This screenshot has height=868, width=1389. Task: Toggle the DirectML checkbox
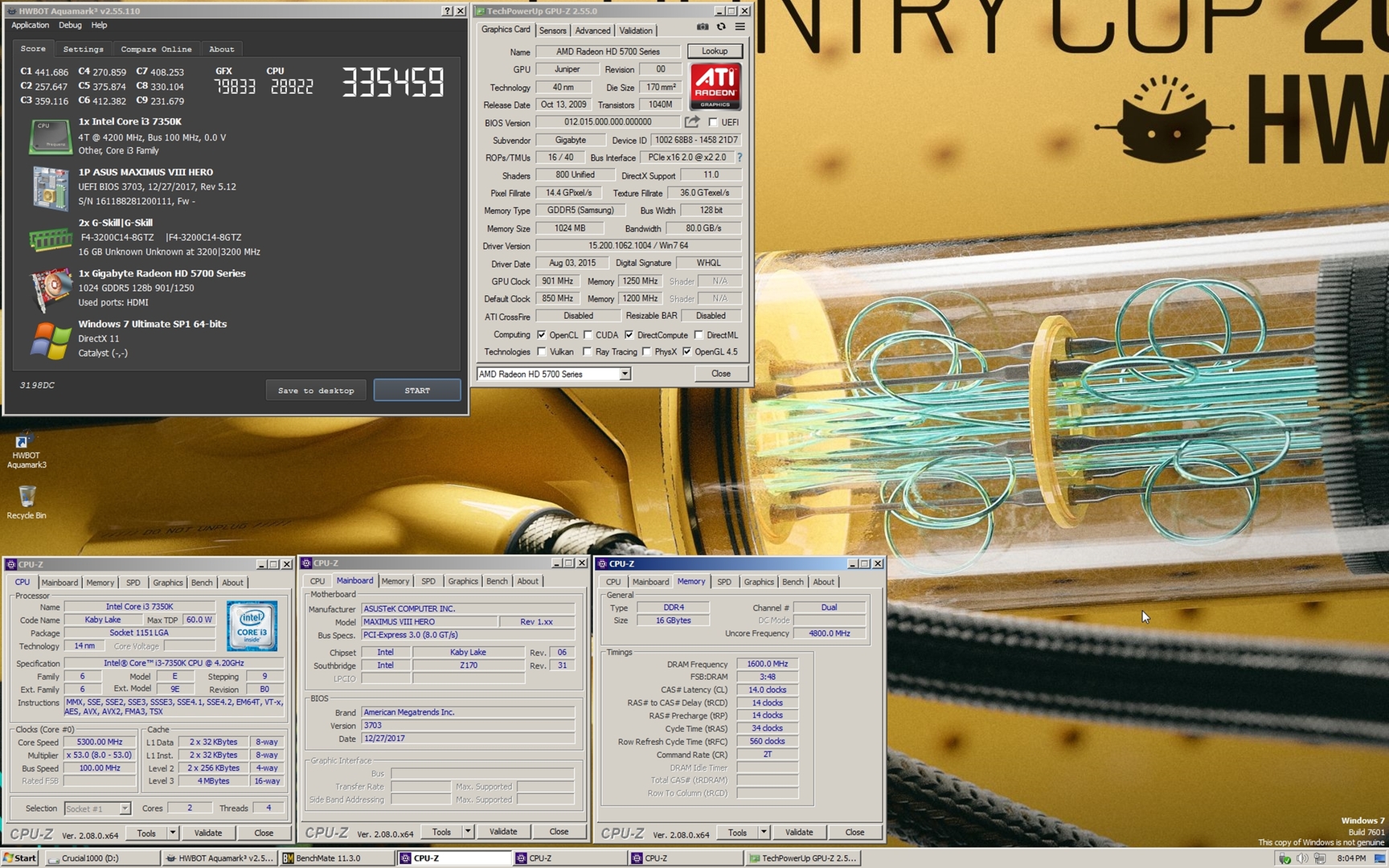[699, 334]
